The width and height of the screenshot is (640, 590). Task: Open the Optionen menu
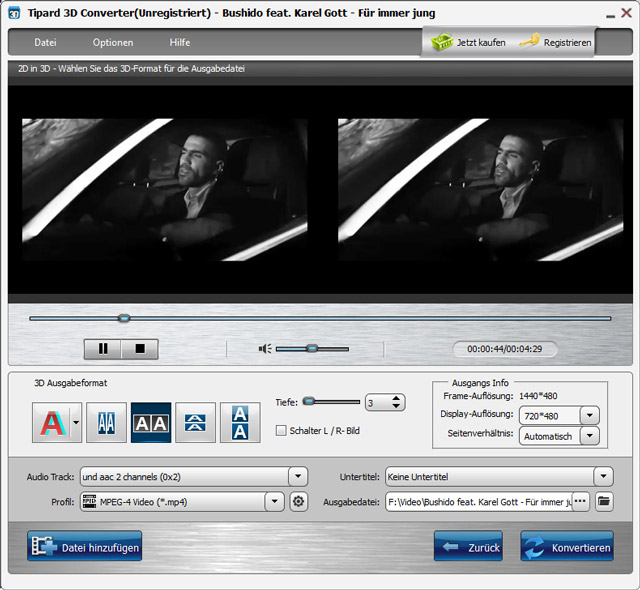(x=113, y=42)
